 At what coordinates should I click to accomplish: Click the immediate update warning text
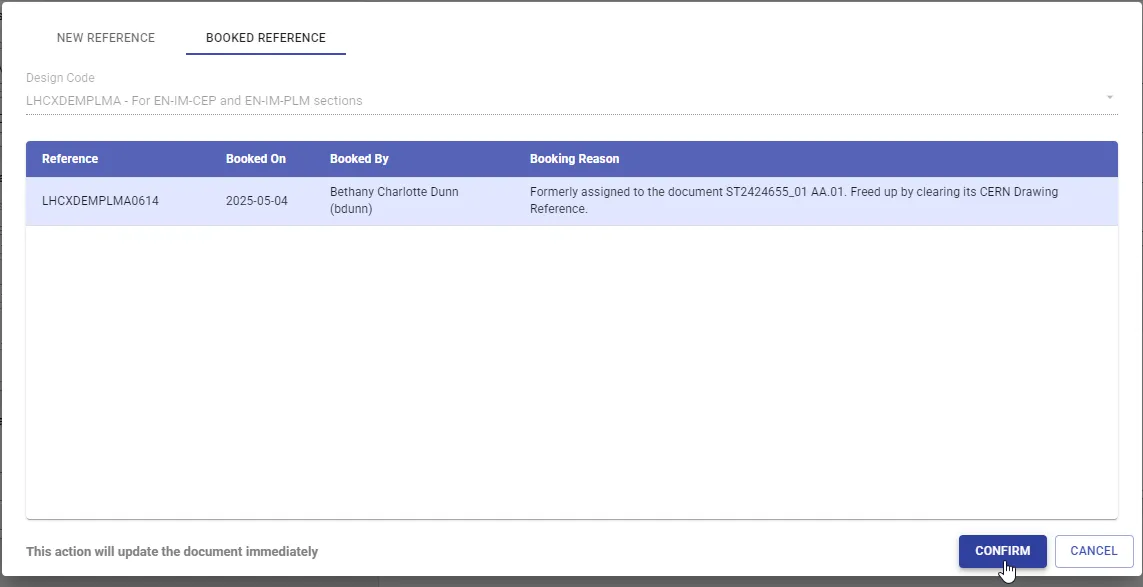(x=172, y=552)
